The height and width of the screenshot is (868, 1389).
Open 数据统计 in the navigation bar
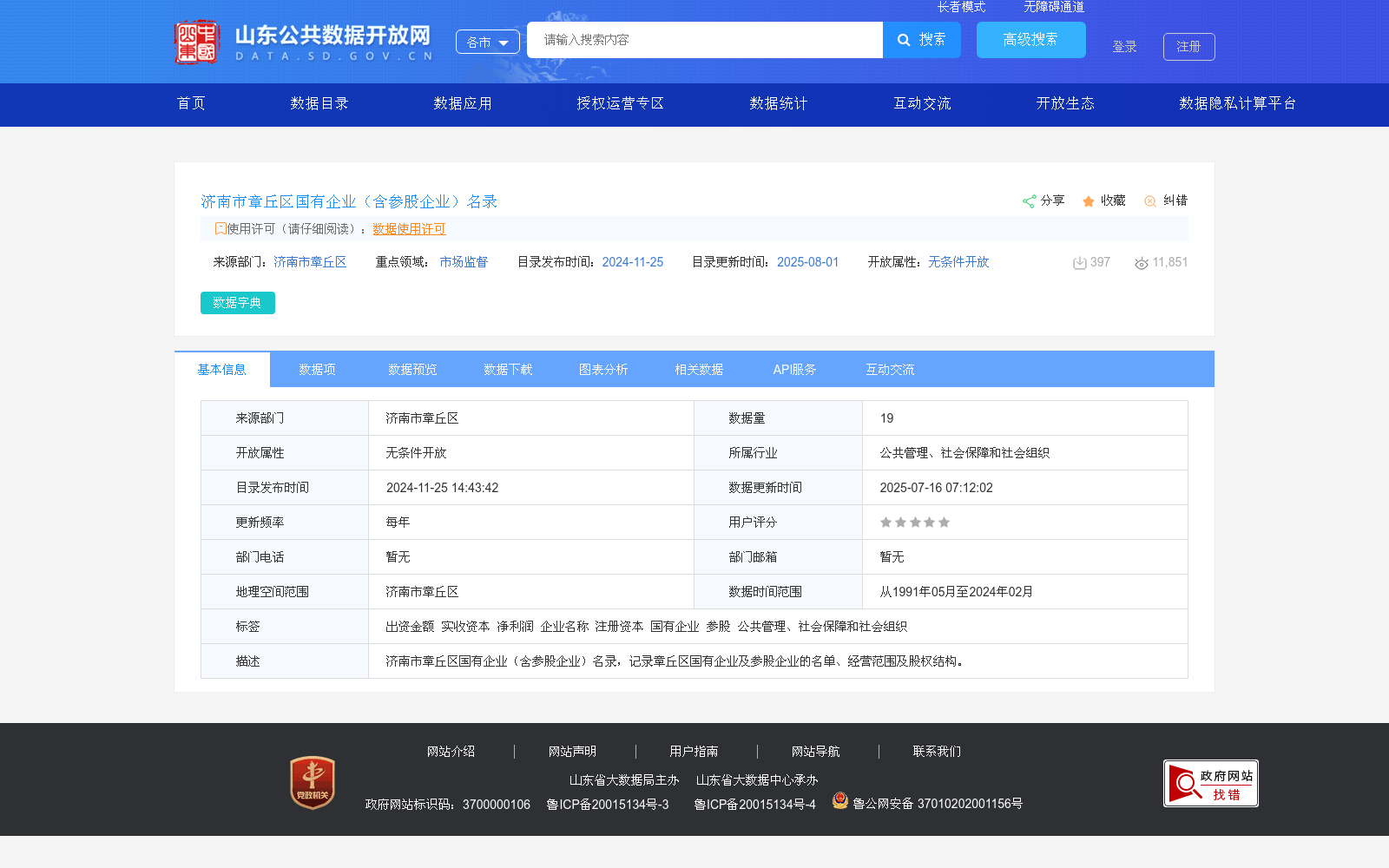point(779,103)
